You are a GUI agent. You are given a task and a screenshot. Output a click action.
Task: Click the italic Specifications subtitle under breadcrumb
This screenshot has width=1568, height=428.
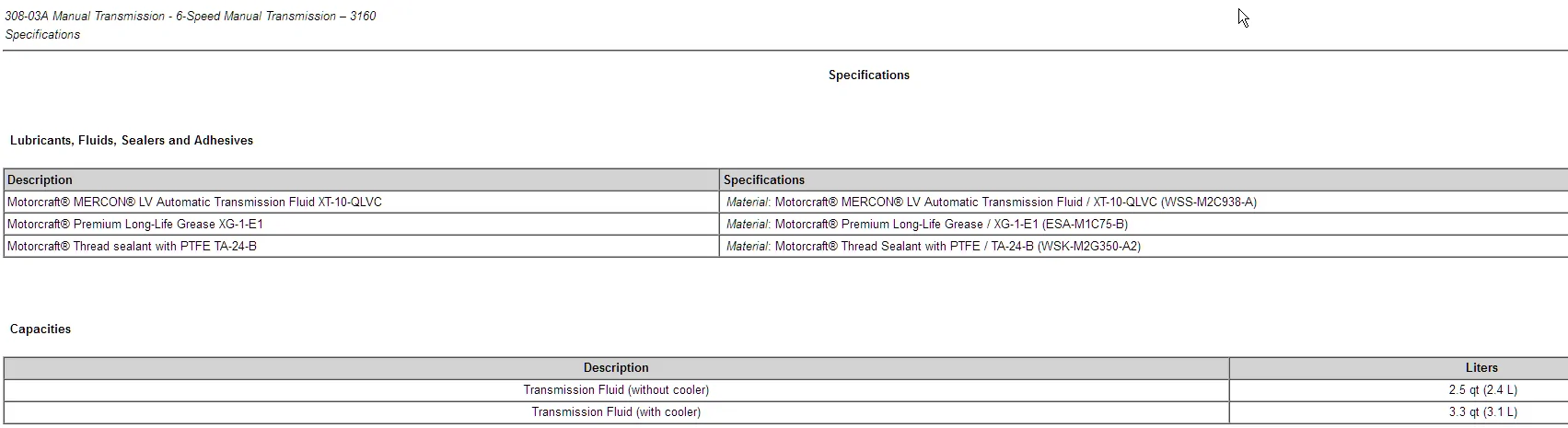coord(42,35)
